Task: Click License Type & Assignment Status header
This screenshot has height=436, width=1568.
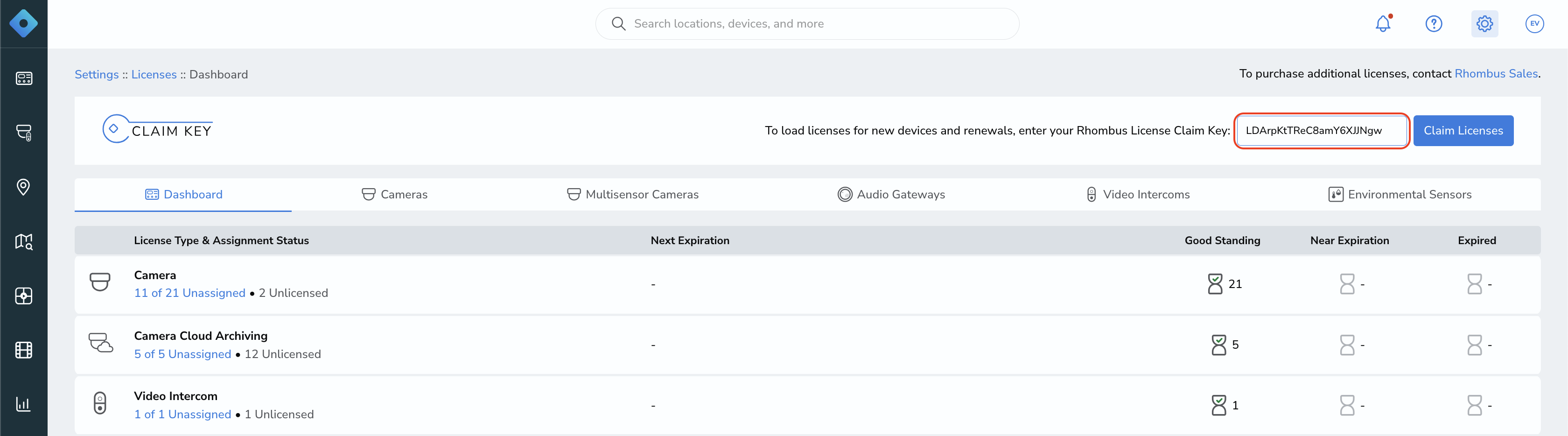Action: pyautogui.click(x=222, y=240)
